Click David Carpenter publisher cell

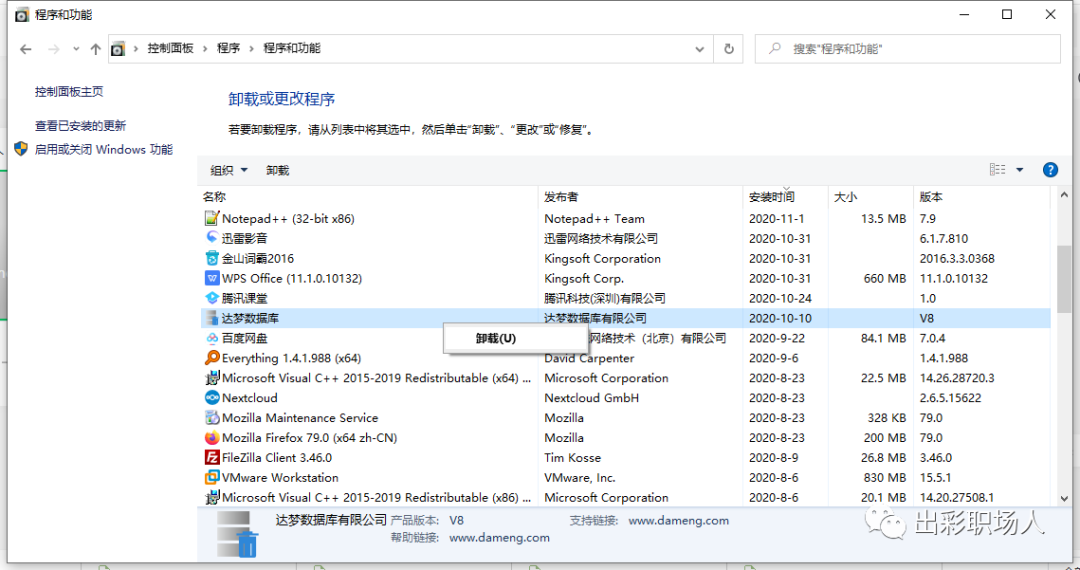click(589, 358)
